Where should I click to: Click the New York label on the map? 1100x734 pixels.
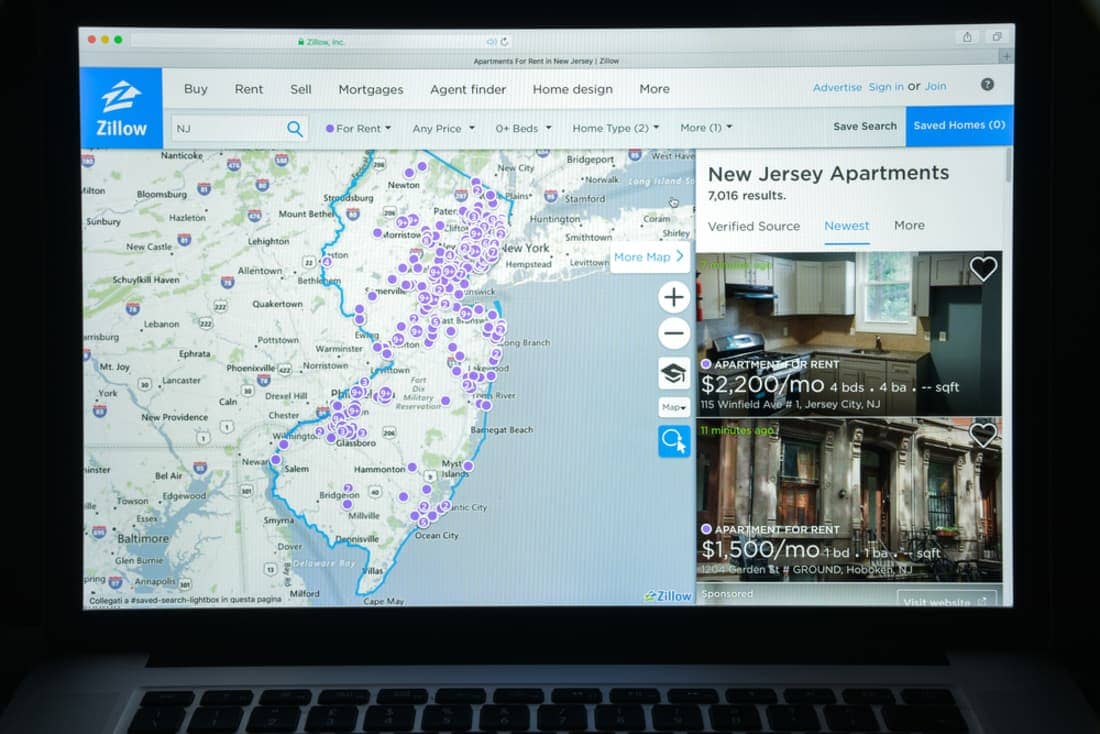[x=525, y=248]
